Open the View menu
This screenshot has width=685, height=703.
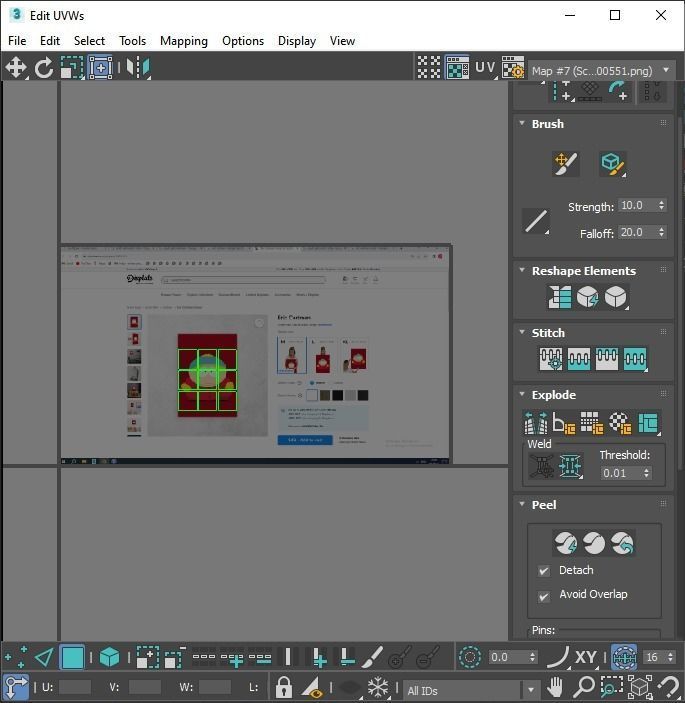tap(342, 41)
